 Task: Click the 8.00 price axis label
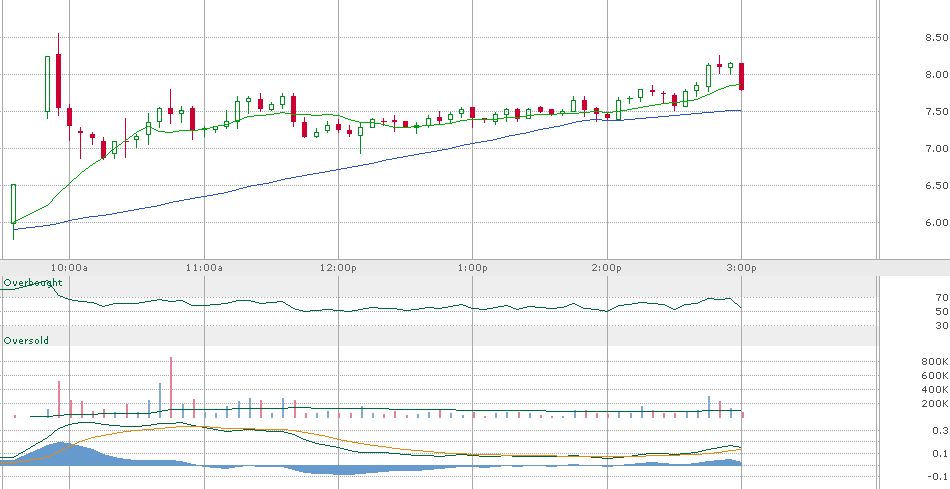936,75
